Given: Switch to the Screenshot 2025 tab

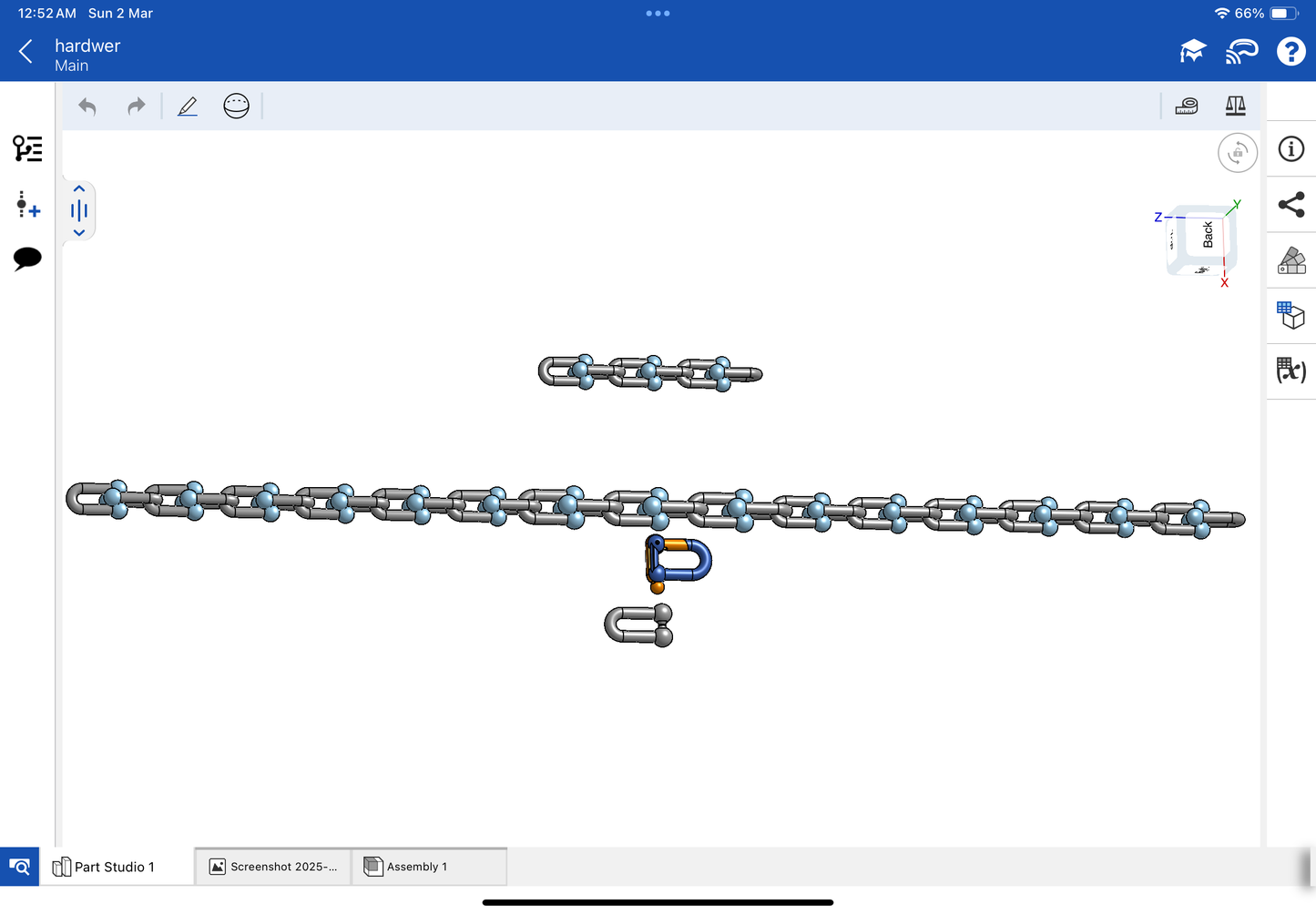Looking at the screenshot, I should (273, 867).
